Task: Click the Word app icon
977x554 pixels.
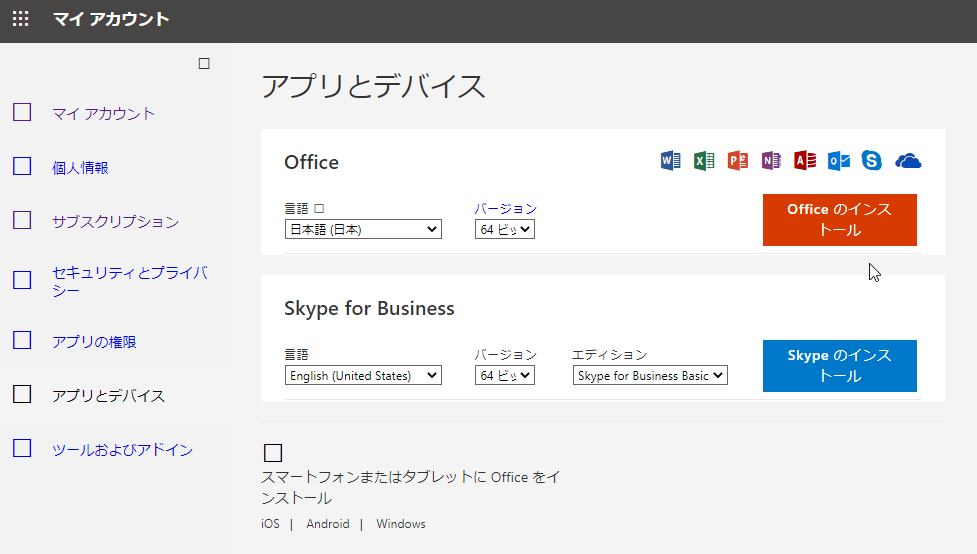Action: pos(670,161)
